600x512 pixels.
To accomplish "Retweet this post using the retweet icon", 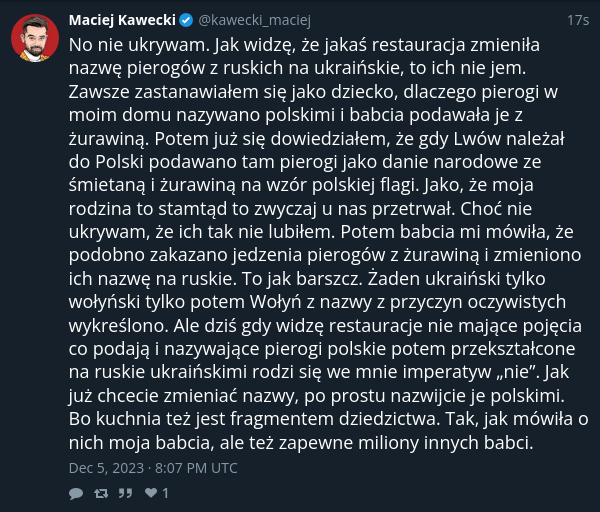I will [101, 493].
